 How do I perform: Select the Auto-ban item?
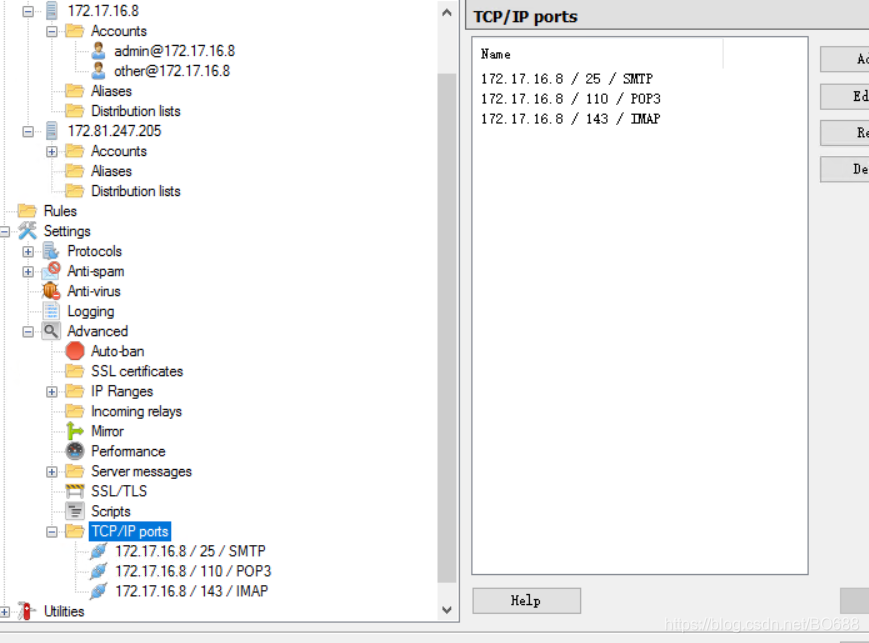tap(118, 351)
